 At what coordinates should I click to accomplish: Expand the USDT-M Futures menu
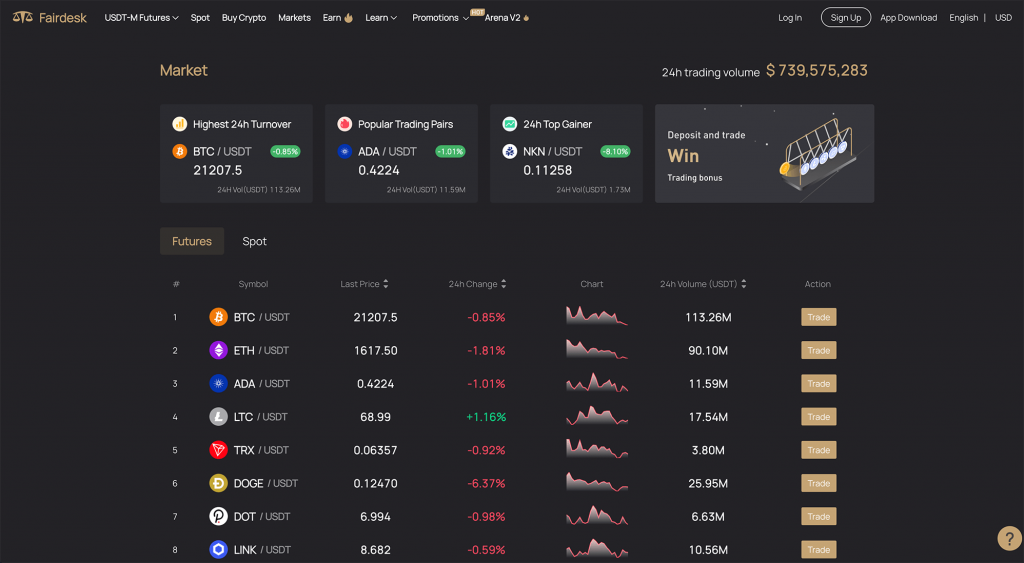tap(142, 18)
